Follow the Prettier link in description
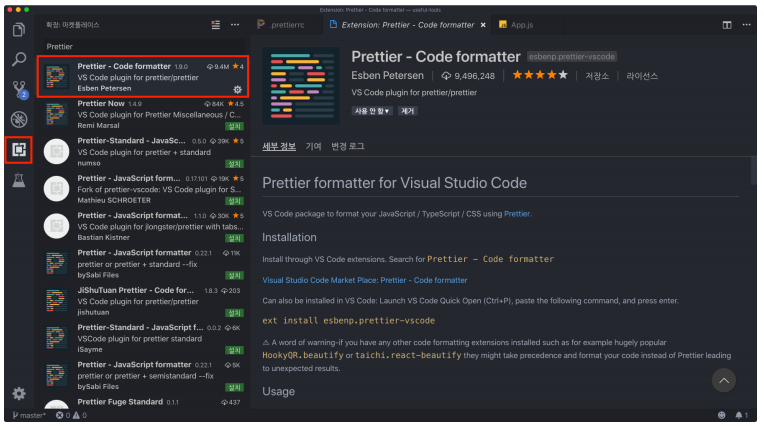Image resolution: width=764 pixels, height=430 pixels. point(516,214)
